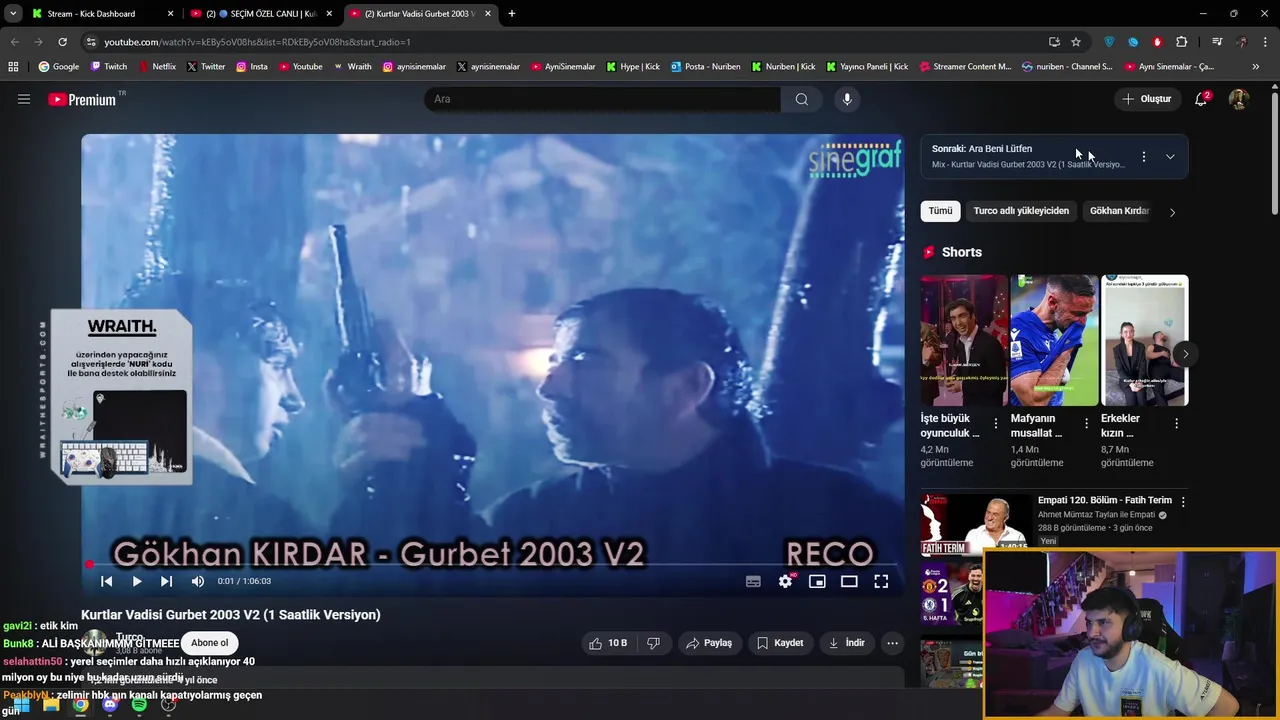Viewport: 1280px width, 720px height.
Task: Reload the page
Action: tap(62, 42)
